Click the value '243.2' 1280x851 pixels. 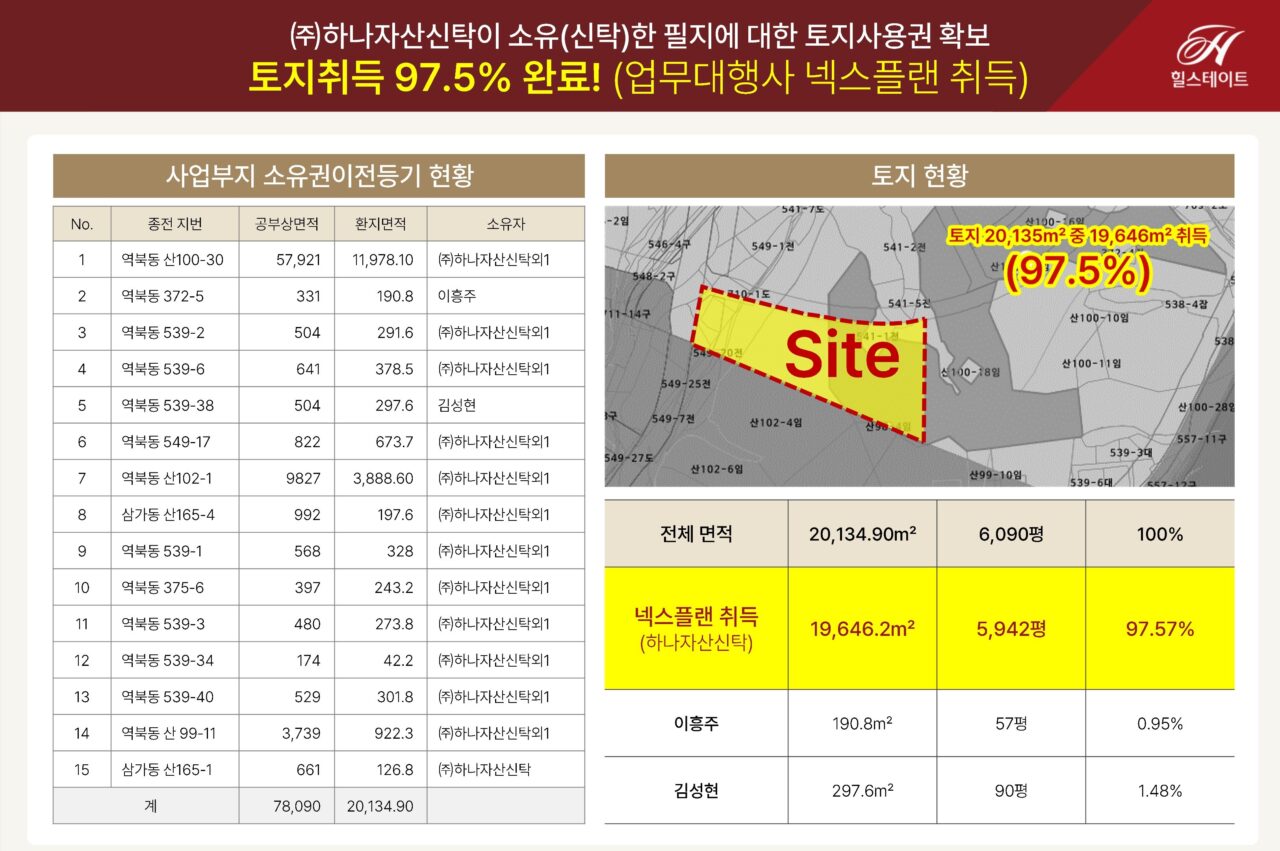395,587
